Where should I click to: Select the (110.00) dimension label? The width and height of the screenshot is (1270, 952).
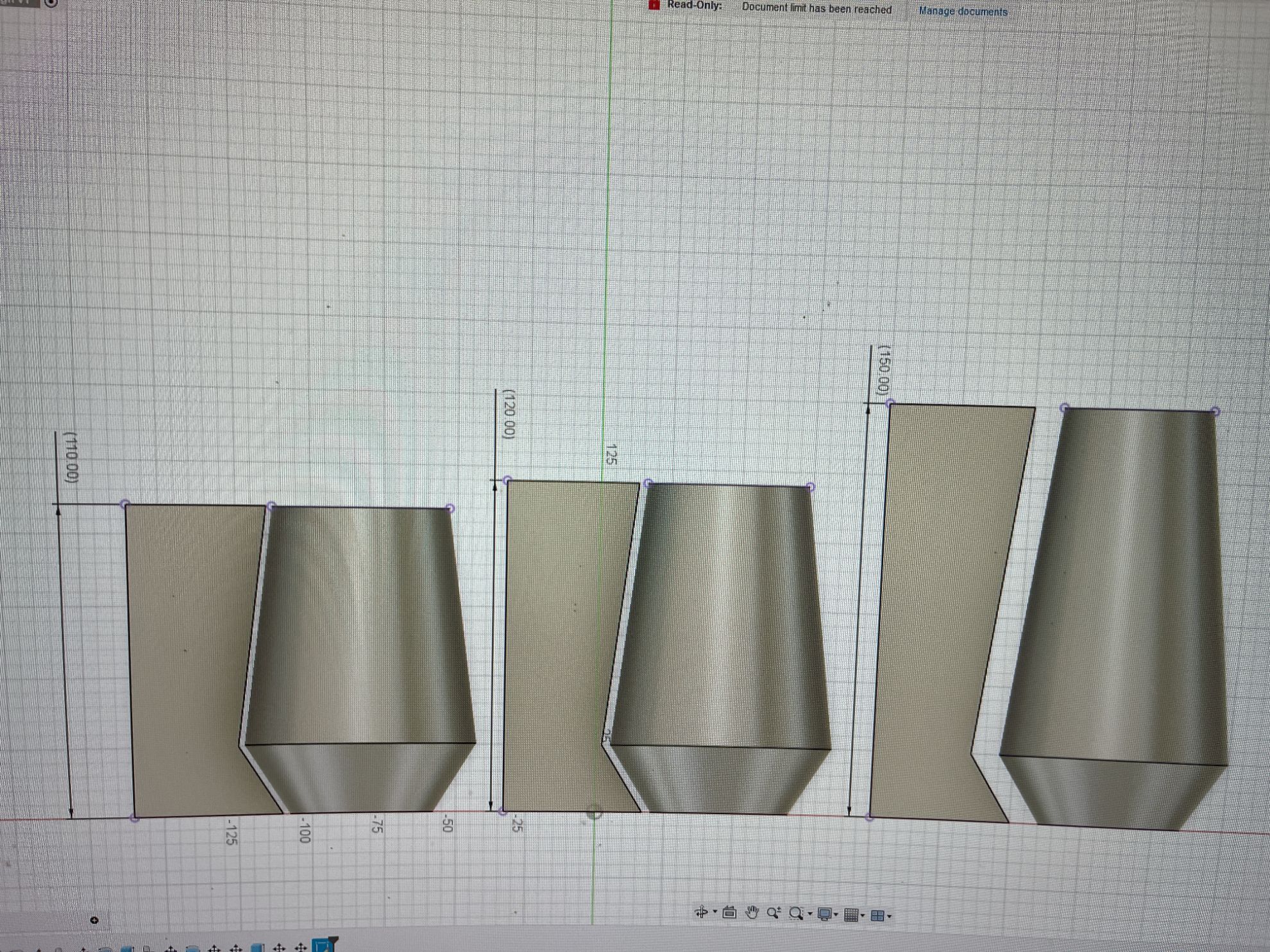coord(72,457)
